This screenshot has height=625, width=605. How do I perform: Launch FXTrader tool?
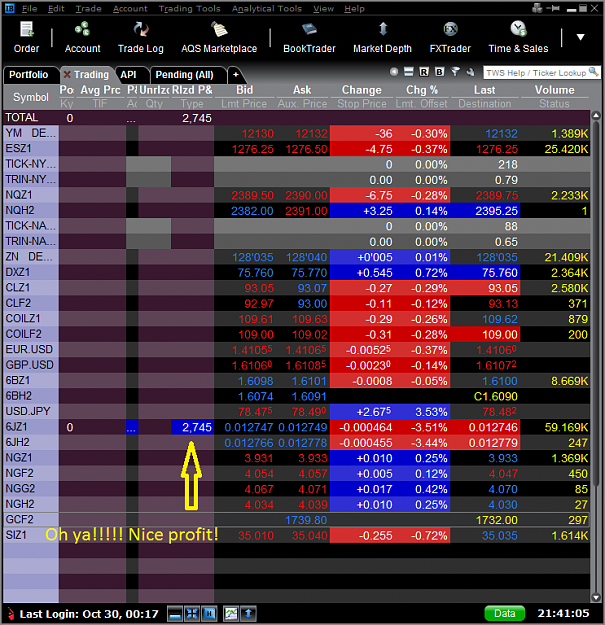(x=450, y=37)
